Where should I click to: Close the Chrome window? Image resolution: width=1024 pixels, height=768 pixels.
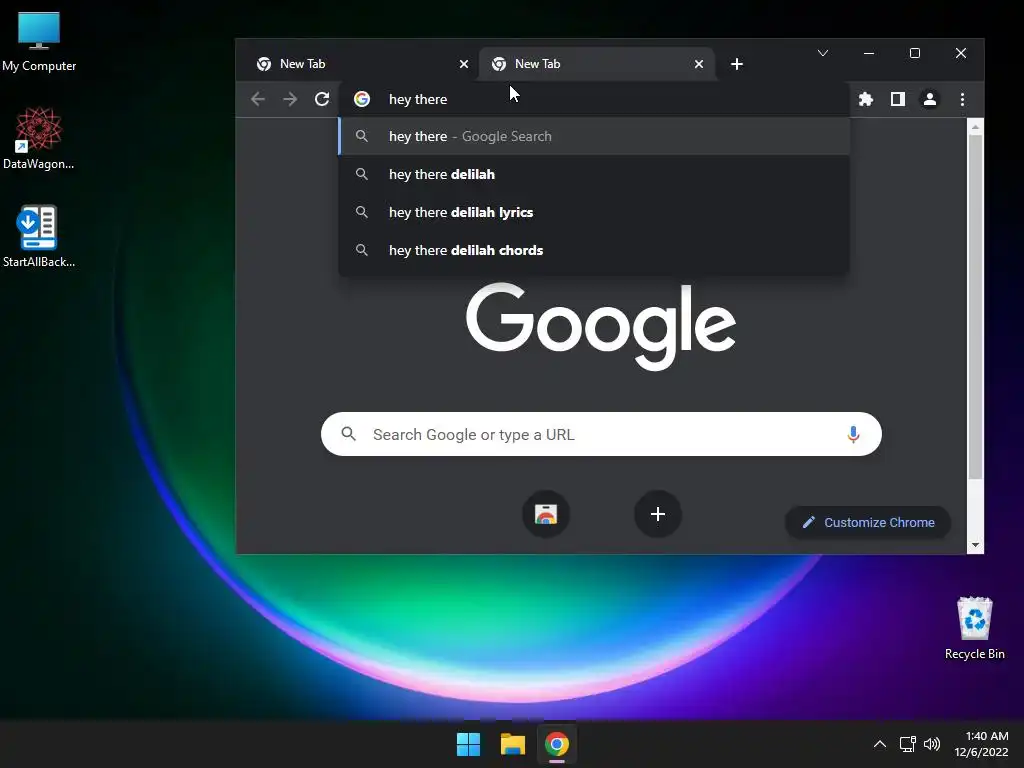pos(961,53)
